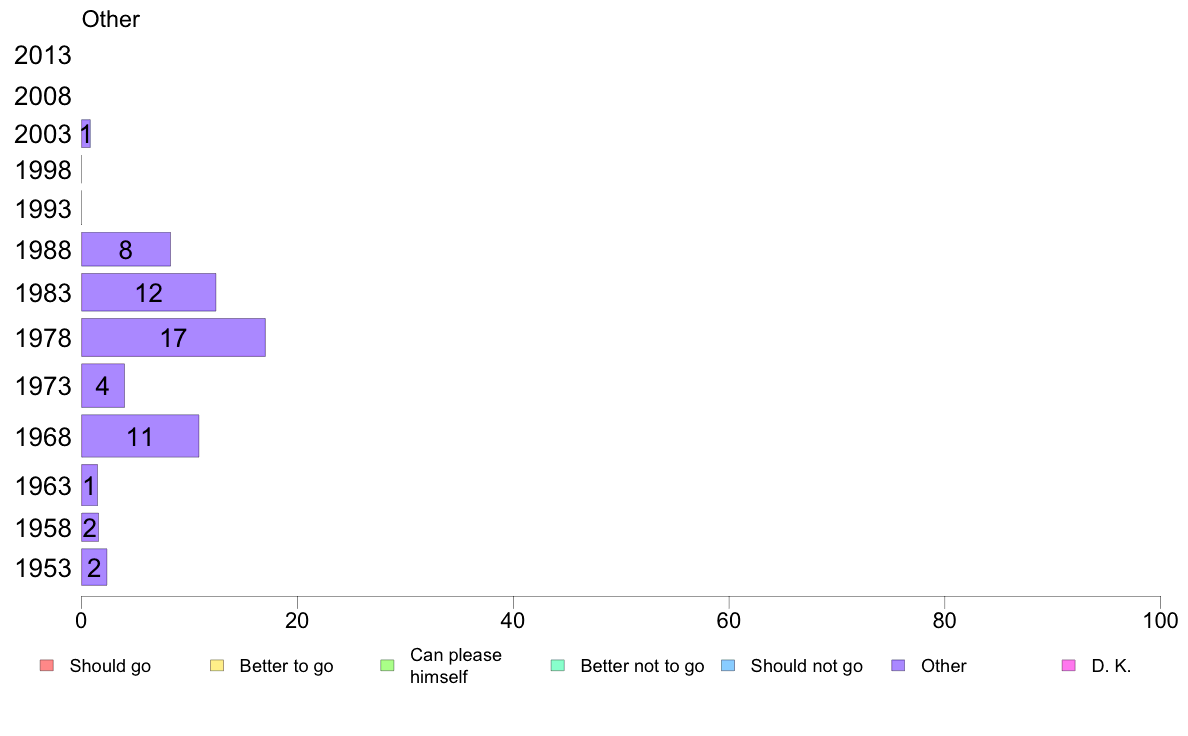Select the green Can please himself swatch

[x=387, y=666]
